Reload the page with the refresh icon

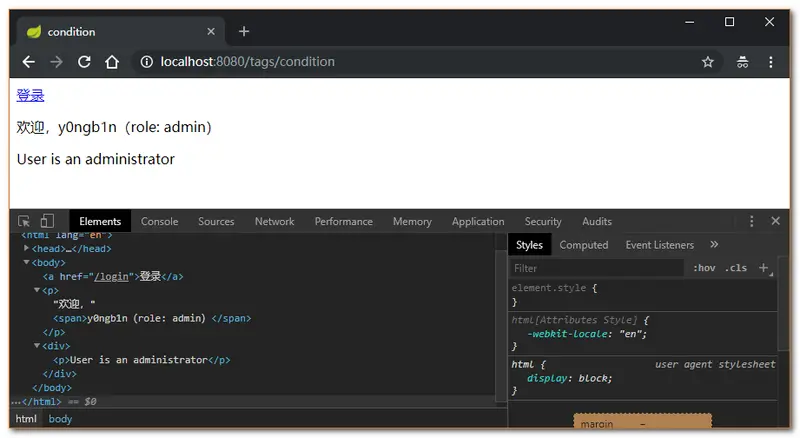(x=85, y=62)
